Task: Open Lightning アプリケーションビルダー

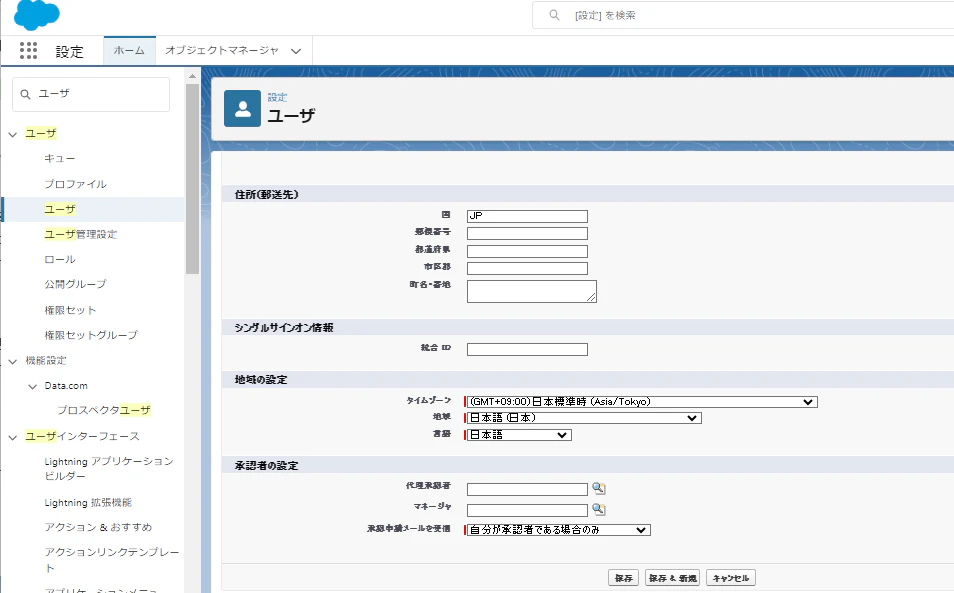Action: click(109, 468)
